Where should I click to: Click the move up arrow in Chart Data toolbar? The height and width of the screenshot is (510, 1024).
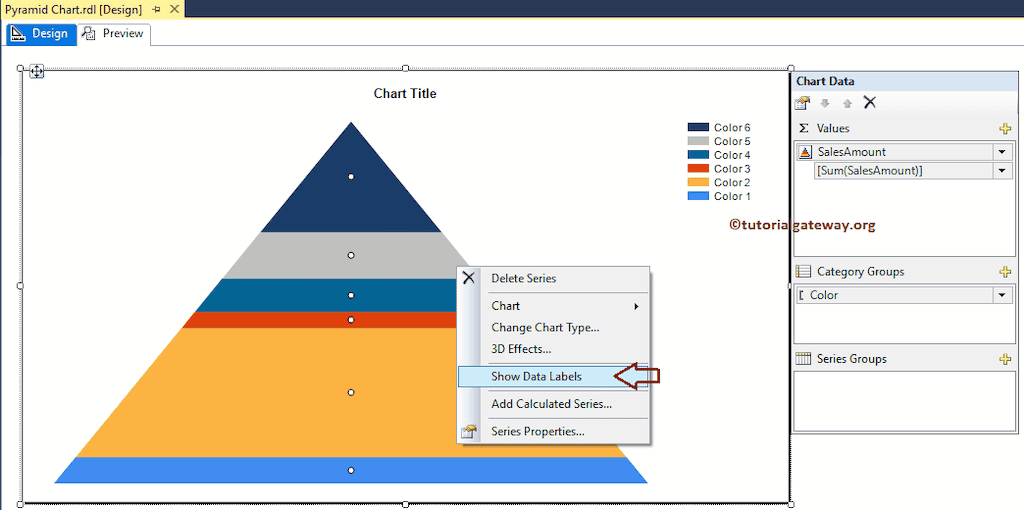pos(847,103)
